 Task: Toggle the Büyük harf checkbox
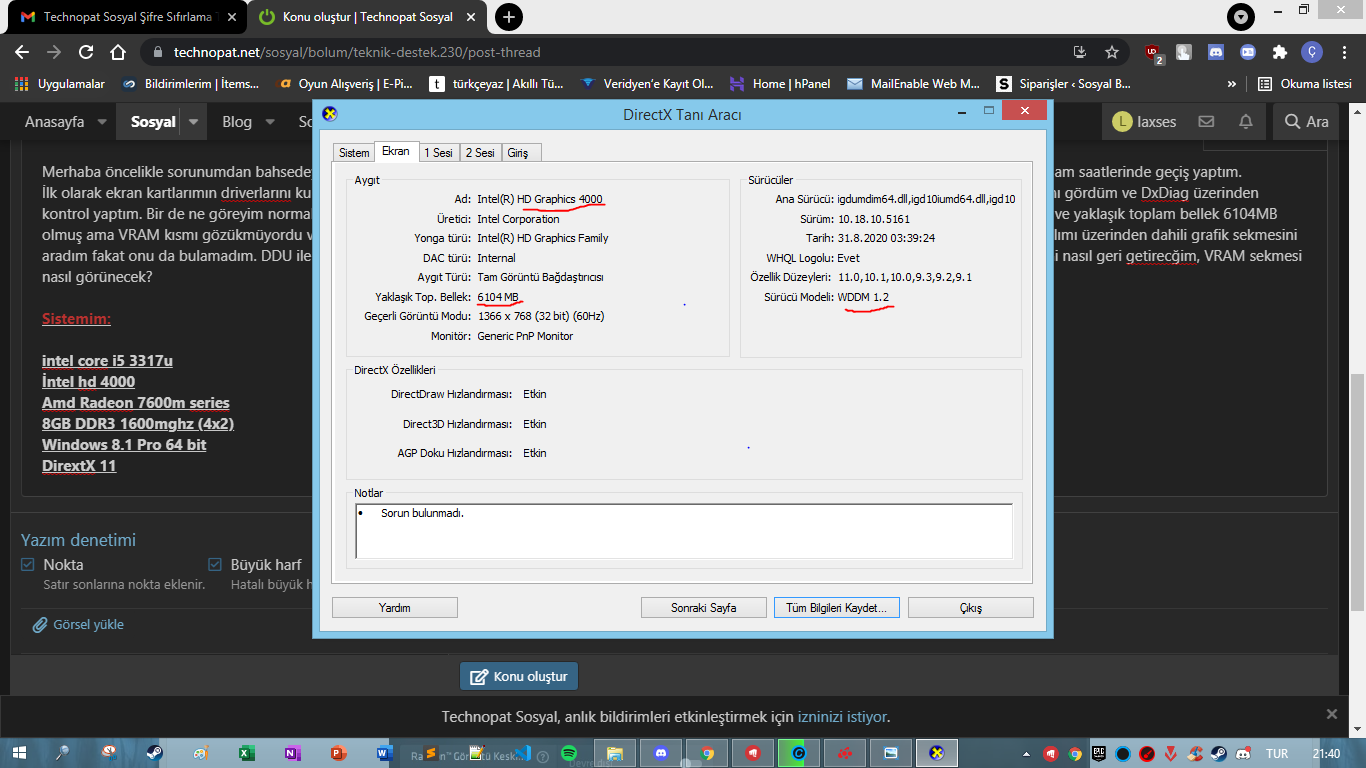click(x=215, y=565)
